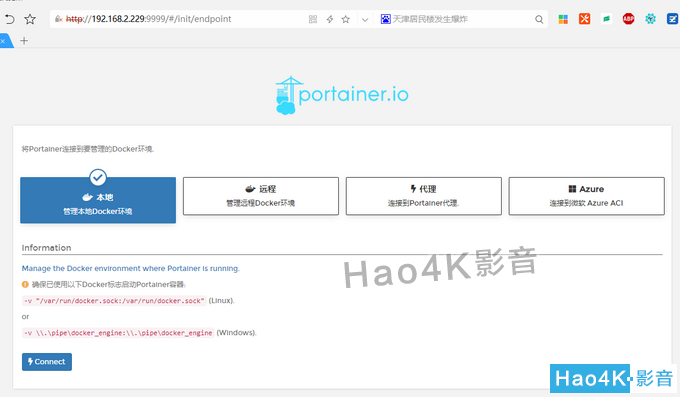The width and height of the screenshot is (680, 397).
Task: Click the Information section heading
Action: (x=46, y=248)
